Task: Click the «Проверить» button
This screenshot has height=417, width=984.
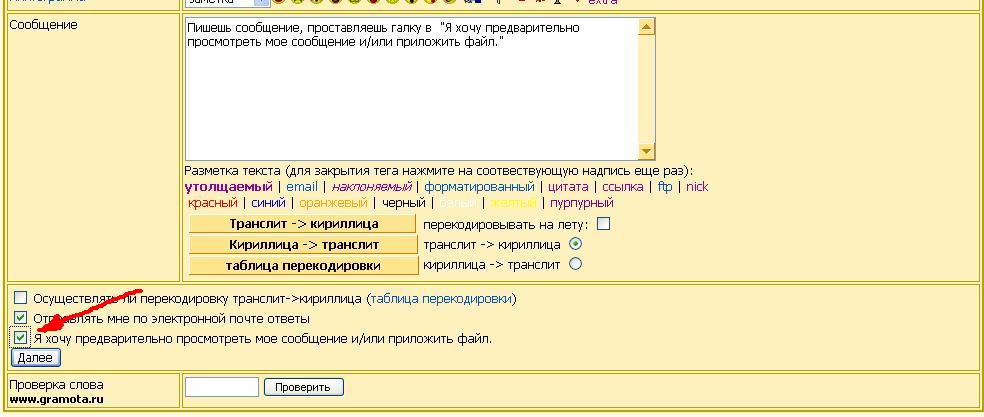Action: click(304, 387)
